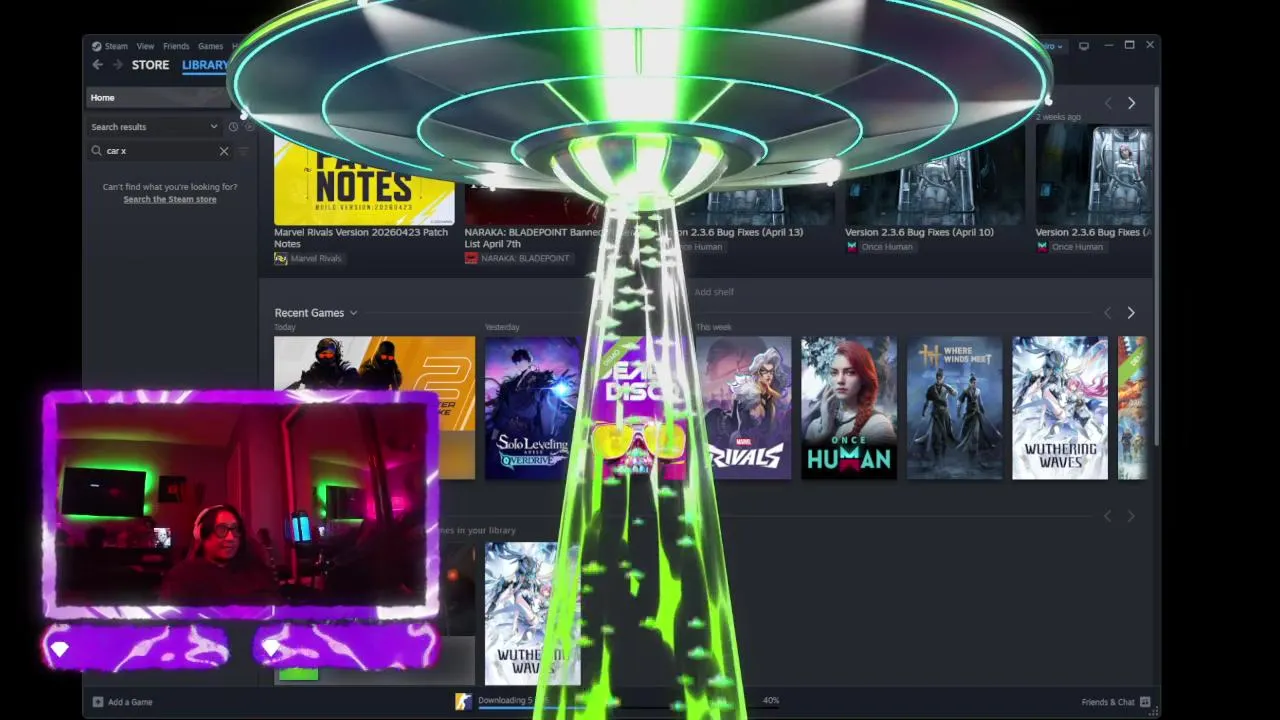Show previous news items with left arrow
Screen dimensions: 1280x720
tap(1107, 103)
